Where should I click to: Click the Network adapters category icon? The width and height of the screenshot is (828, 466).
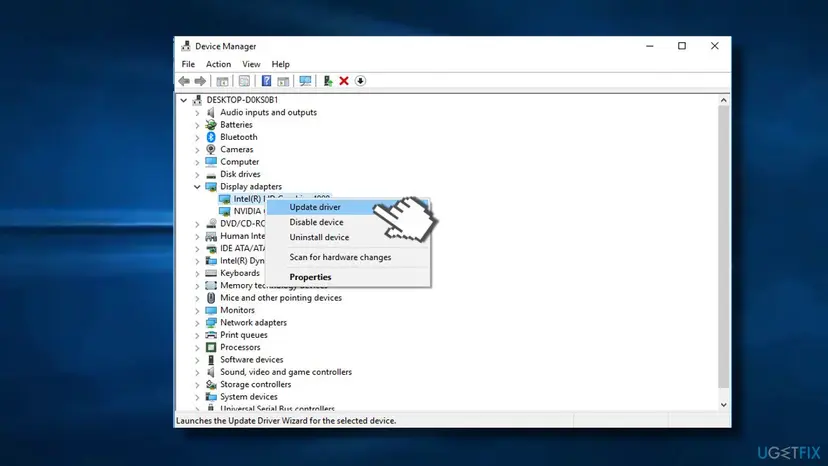coord(211,322)
